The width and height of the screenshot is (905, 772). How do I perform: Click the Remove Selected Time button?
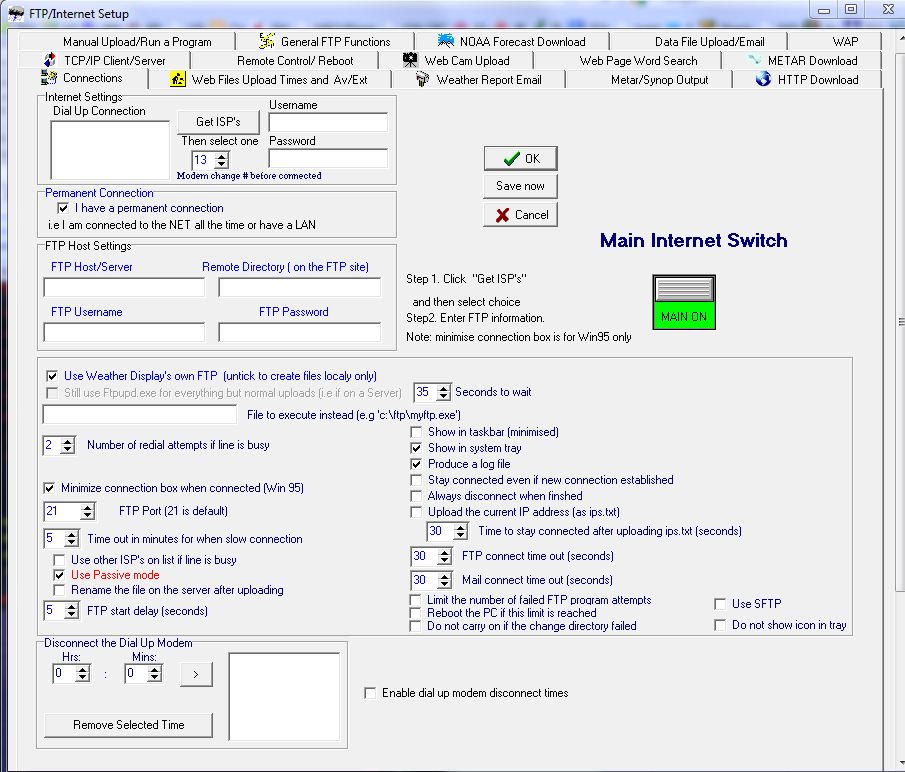[129, 725]
